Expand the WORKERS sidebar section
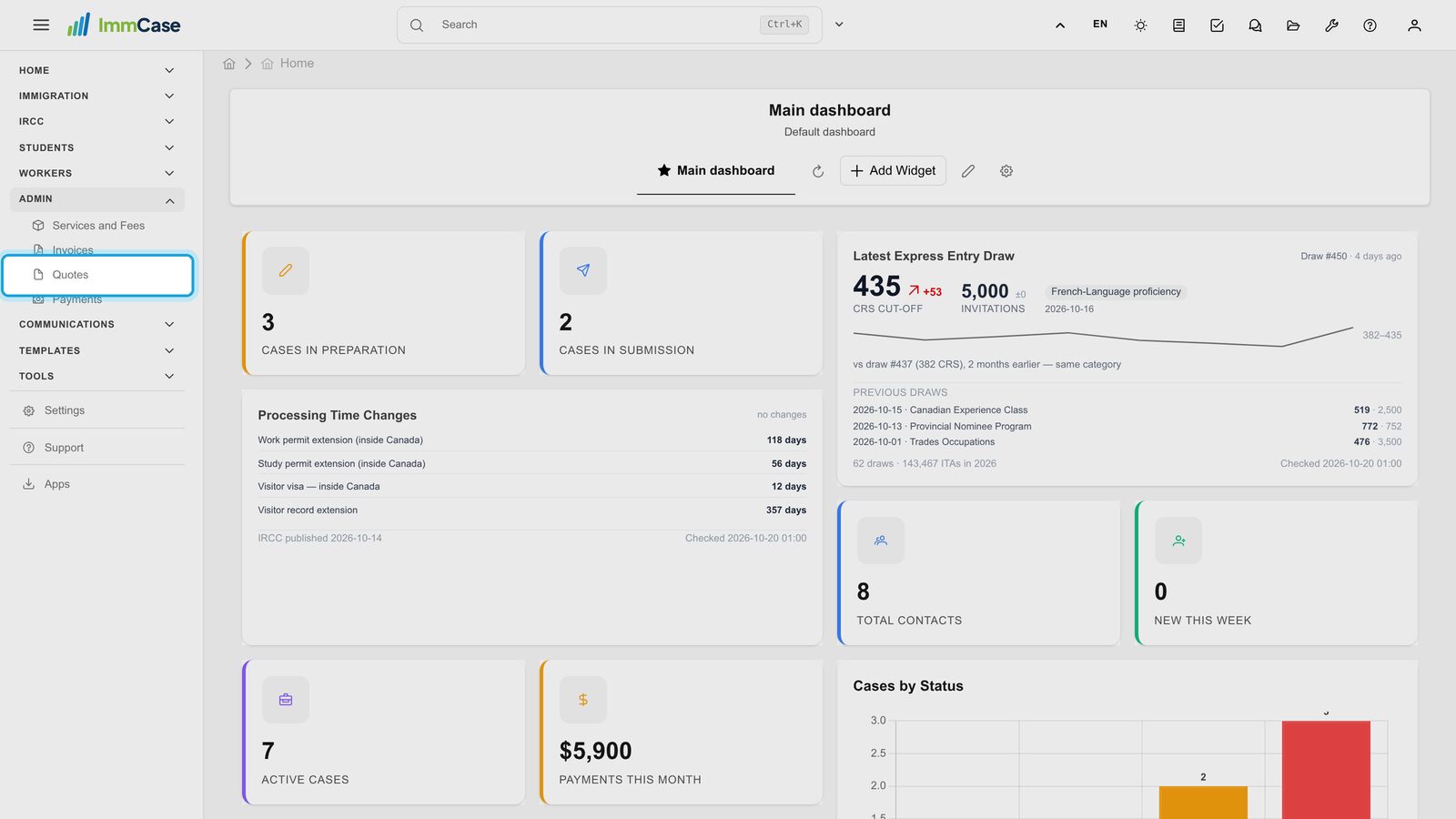 tap(97, 173)
